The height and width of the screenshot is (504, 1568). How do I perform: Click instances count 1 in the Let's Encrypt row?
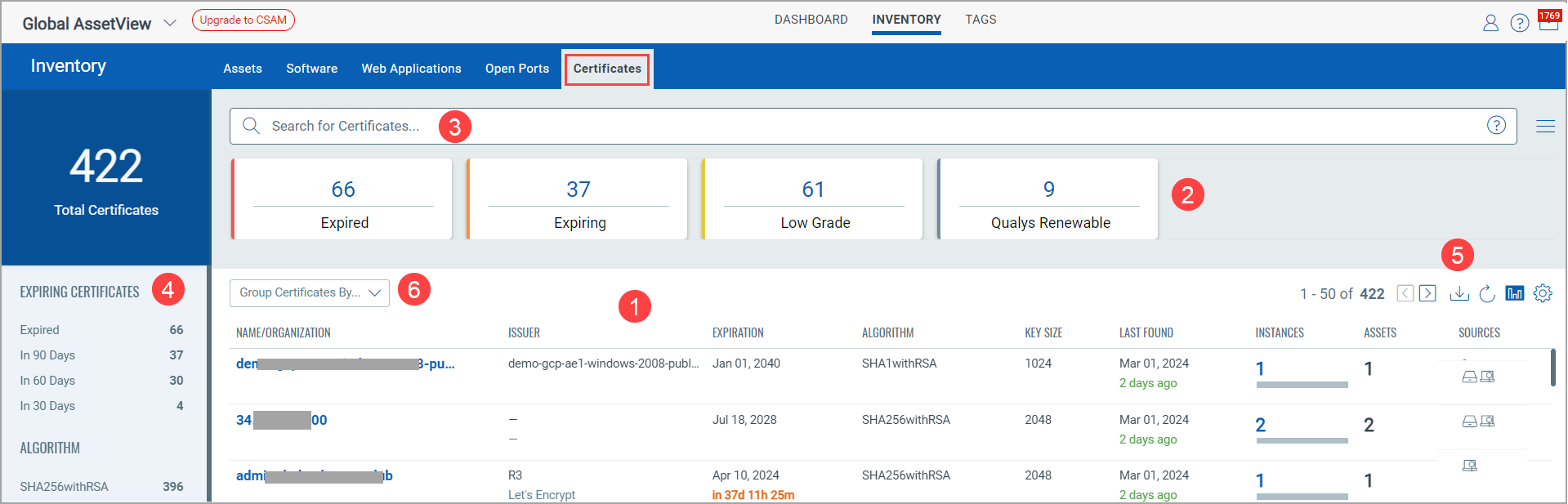pos(1260,480)
